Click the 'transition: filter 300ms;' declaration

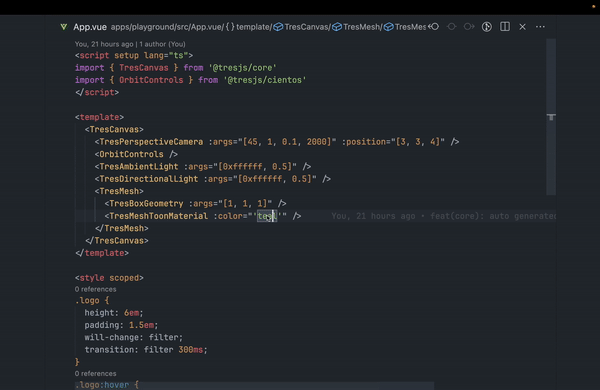[146, 350]
